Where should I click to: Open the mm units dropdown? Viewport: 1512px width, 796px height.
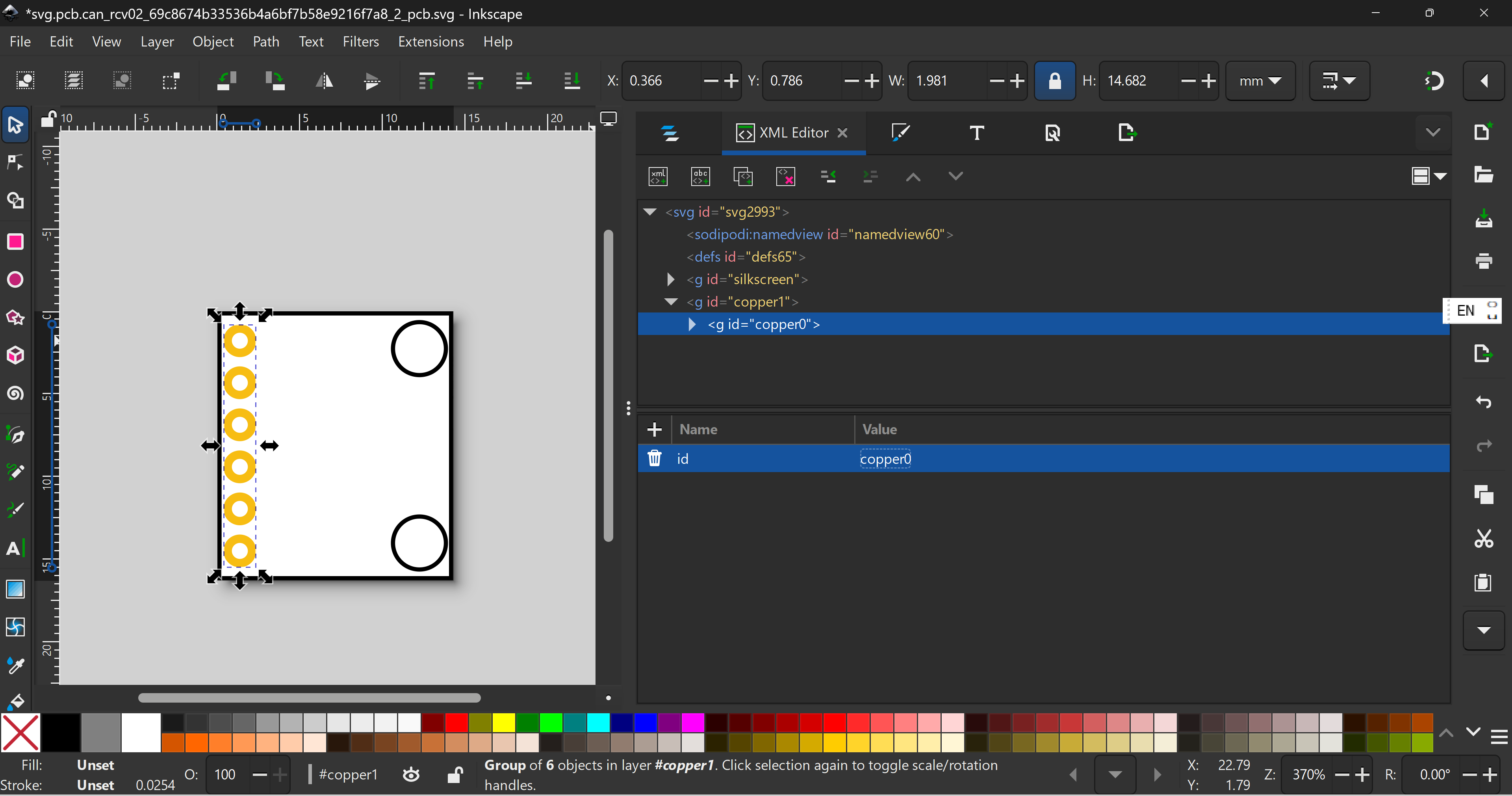click(x=1260, y=80)
